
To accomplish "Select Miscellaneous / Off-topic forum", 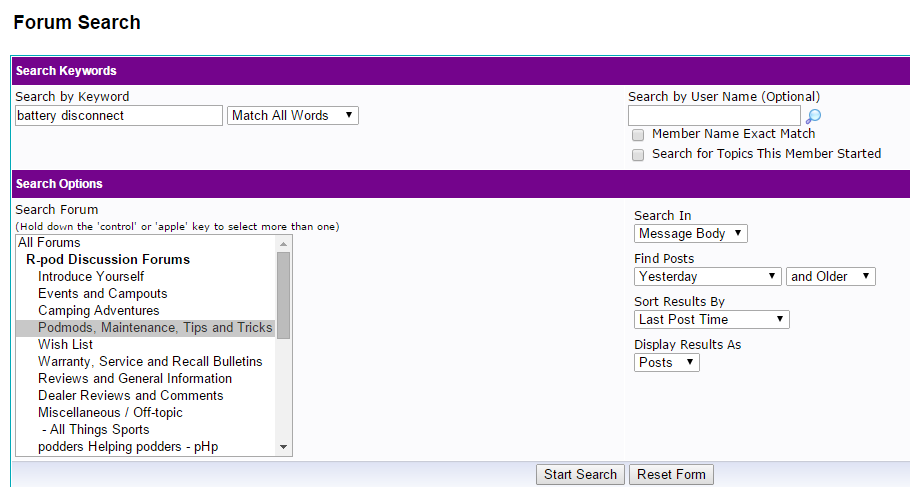I will tap(146, 412).
